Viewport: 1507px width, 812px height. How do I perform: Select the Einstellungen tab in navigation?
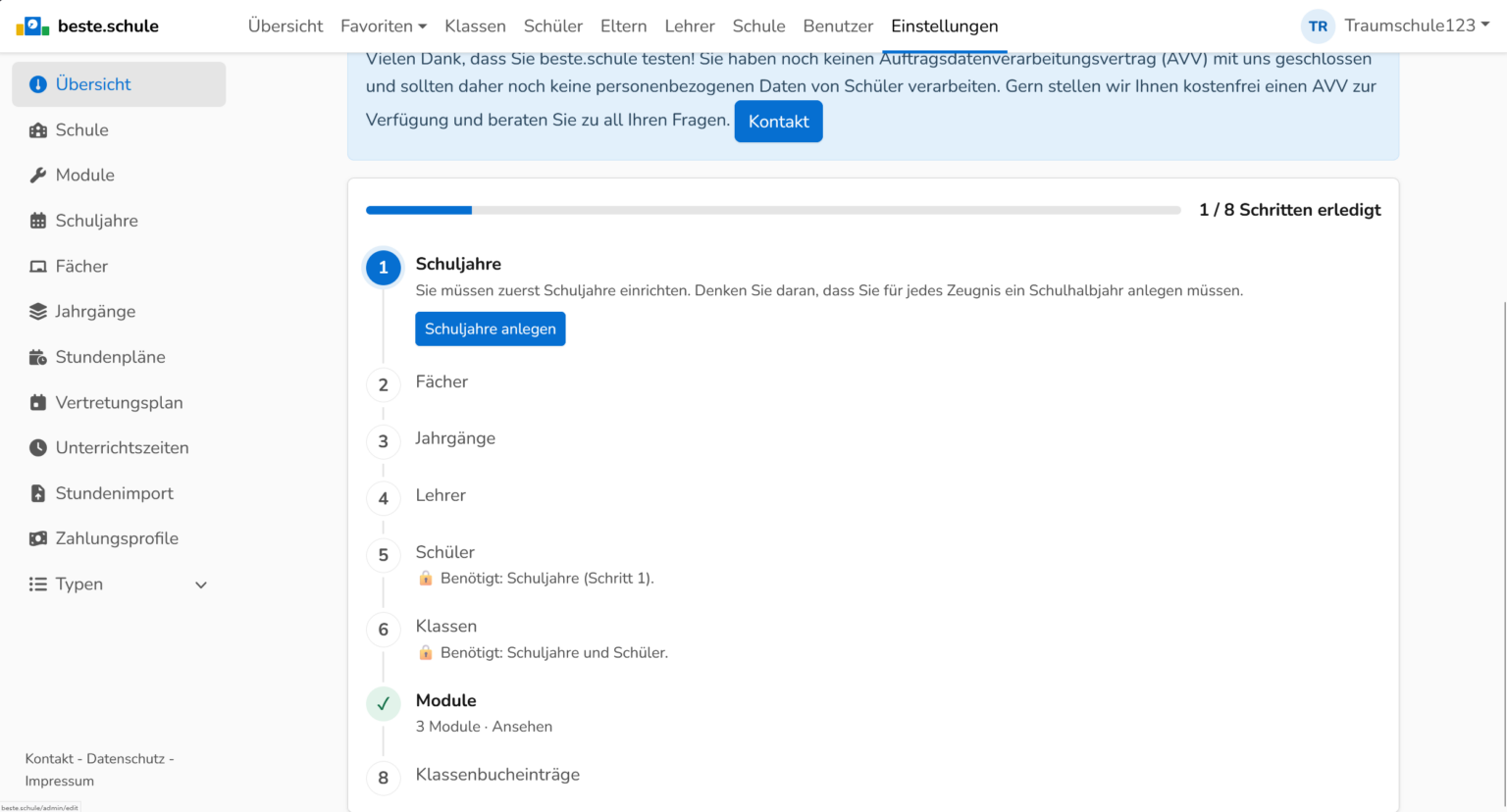point(945,26)
